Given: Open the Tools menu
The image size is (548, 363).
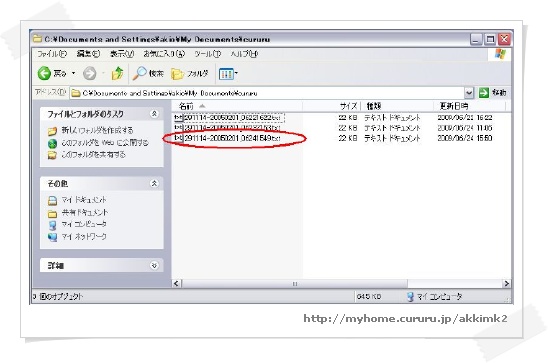Looking at the screenshot, I should (x=208, y=54).
